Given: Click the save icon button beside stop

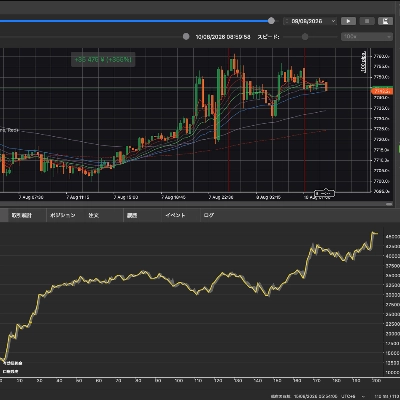Looking at the screenshot, I should 385,21.
